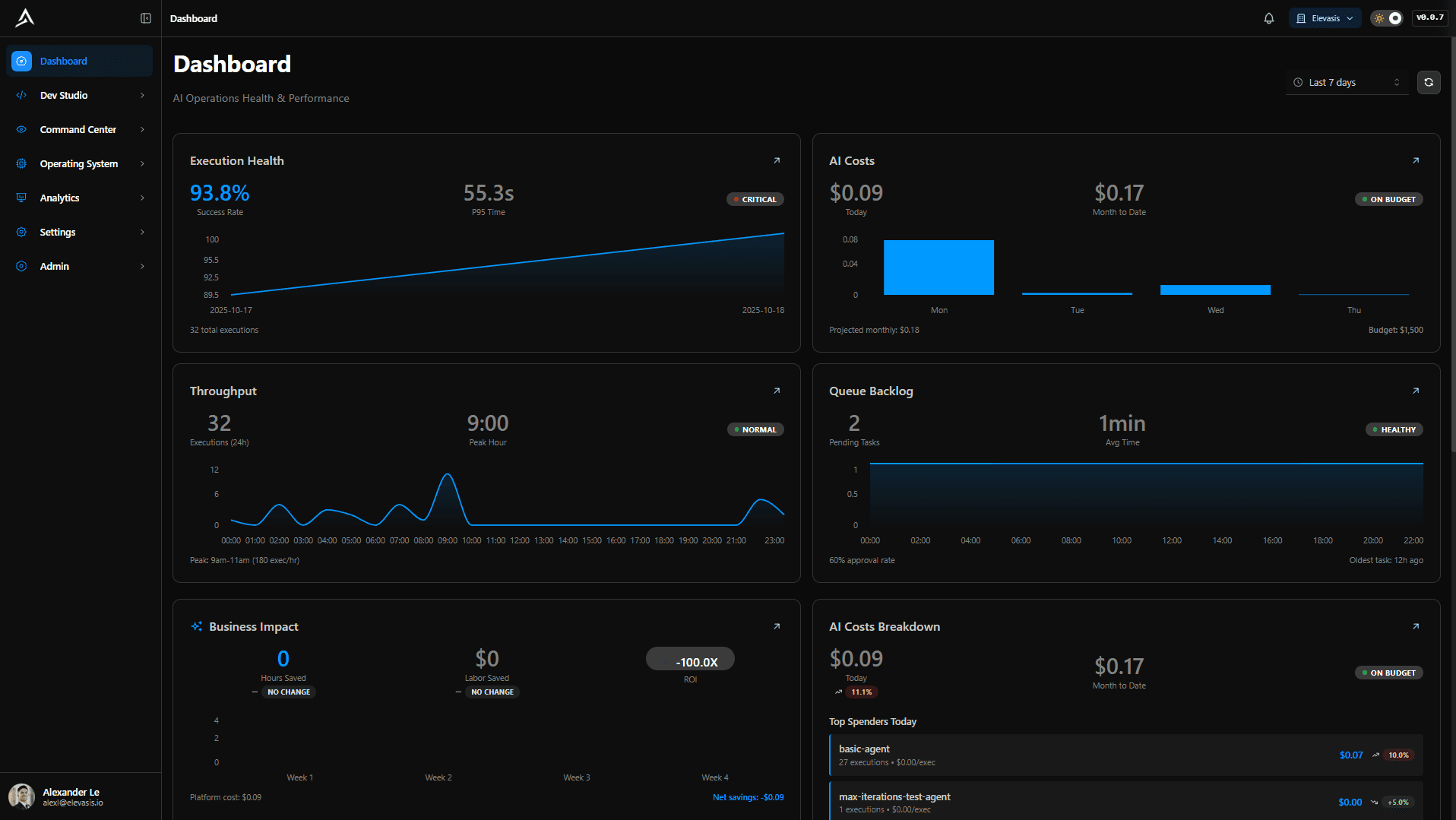The image size is (1456, 820).
Task: Toggle dark mode with the theme switch
Action: point(1388,17)
